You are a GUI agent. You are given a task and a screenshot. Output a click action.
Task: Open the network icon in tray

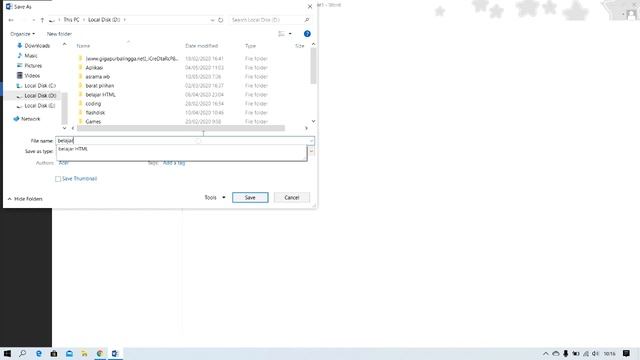tap(586, 353)
